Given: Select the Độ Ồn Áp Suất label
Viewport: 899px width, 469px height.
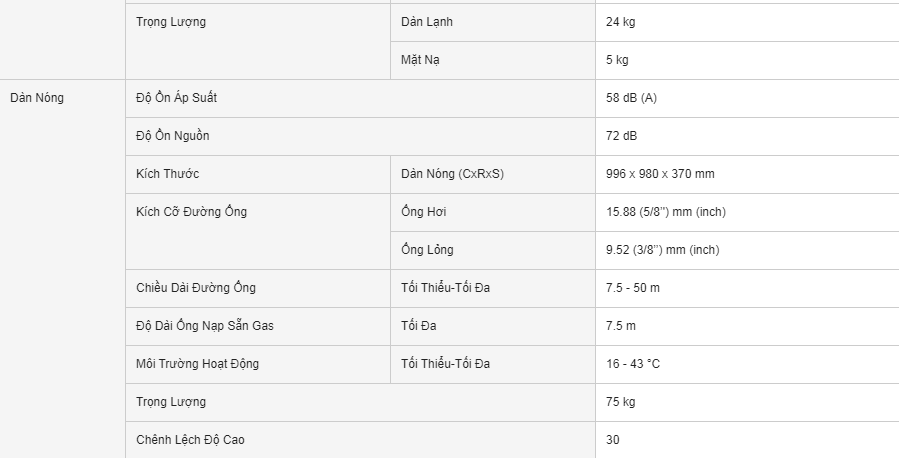Looking at the screenshot, I should point(176,98).
